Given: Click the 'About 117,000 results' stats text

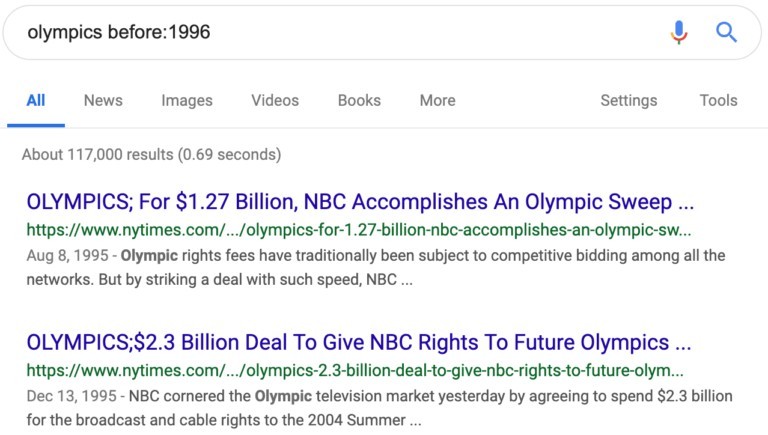Looking at the screenshot, I should tap(151, 155).
